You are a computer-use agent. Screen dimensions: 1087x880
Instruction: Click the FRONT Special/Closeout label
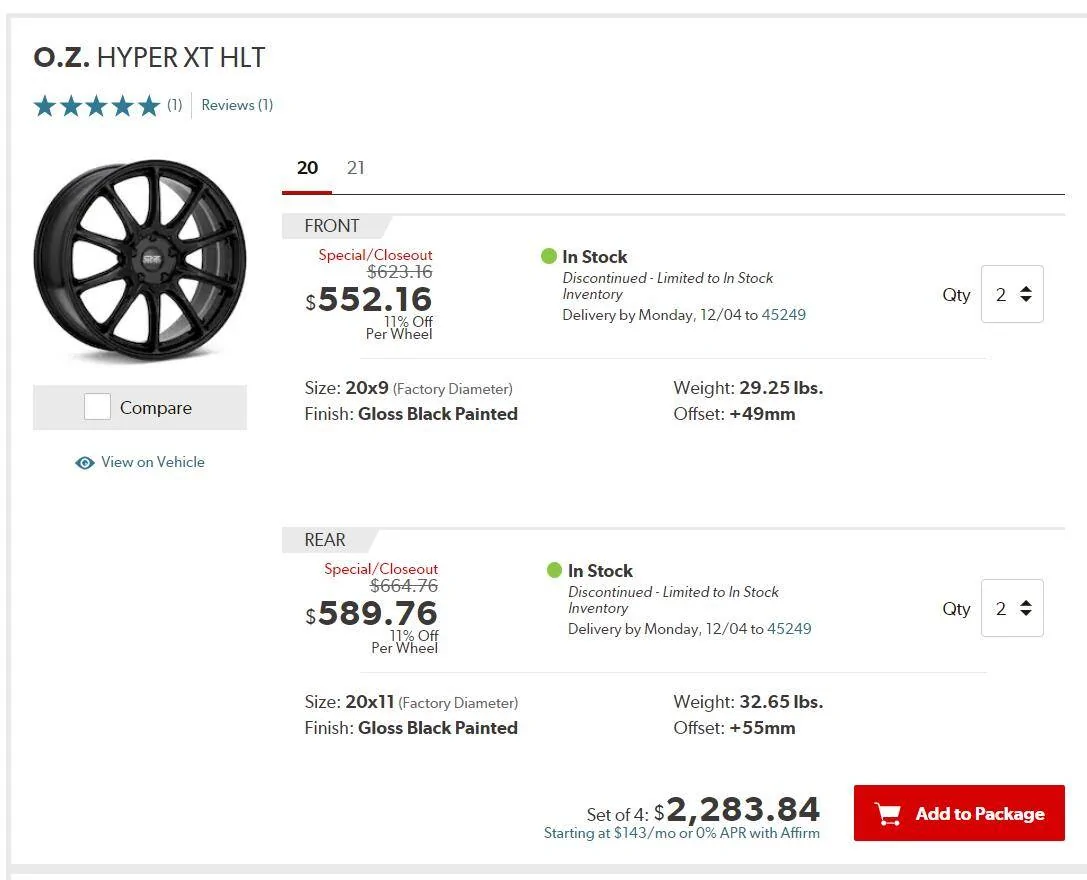pyautogui.click(x=375, y=255)
